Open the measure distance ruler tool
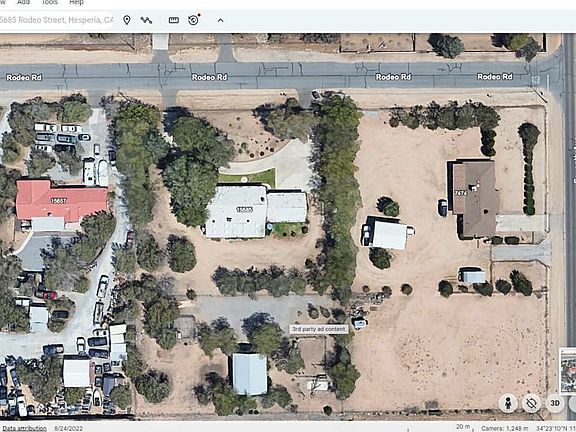The image size is (576, 432). coord(174,20)
